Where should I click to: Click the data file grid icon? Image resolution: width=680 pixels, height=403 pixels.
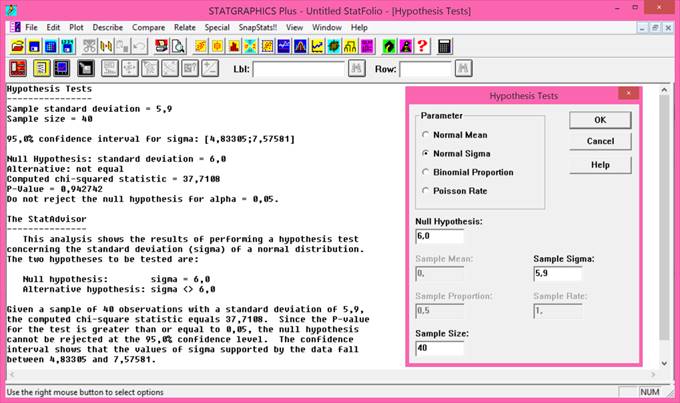(x=51, y=46)
